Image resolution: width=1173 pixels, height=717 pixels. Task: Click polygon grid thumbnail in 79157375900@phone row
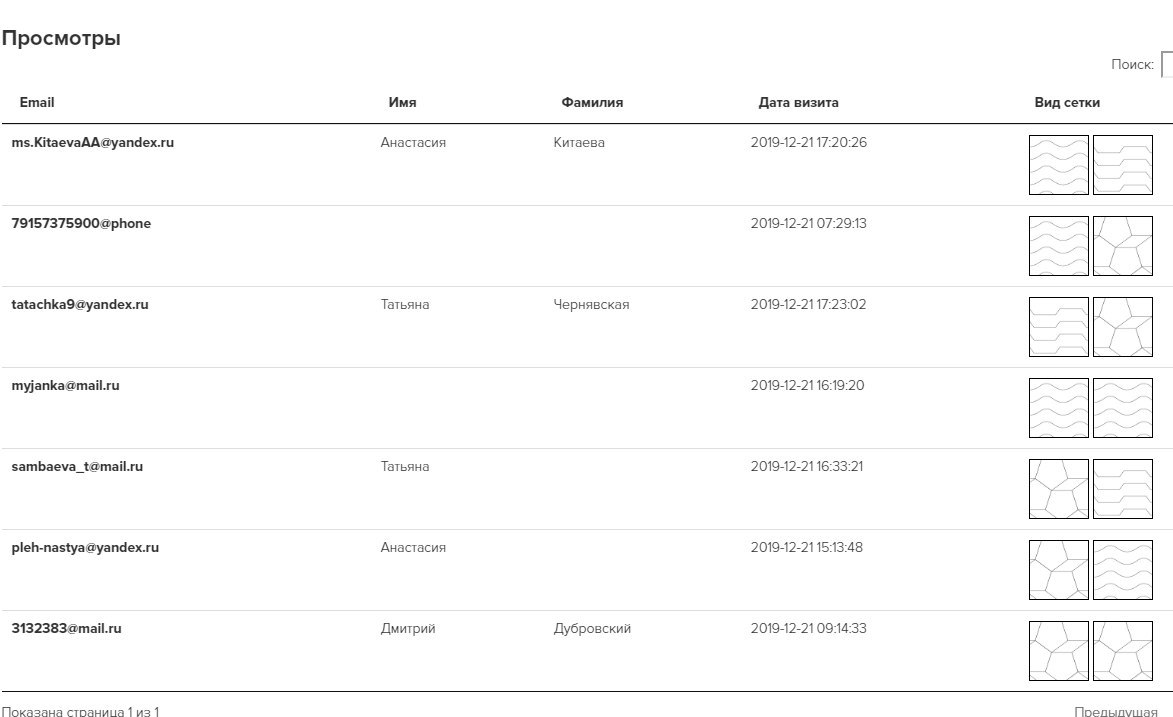[x=1123, y=246]
